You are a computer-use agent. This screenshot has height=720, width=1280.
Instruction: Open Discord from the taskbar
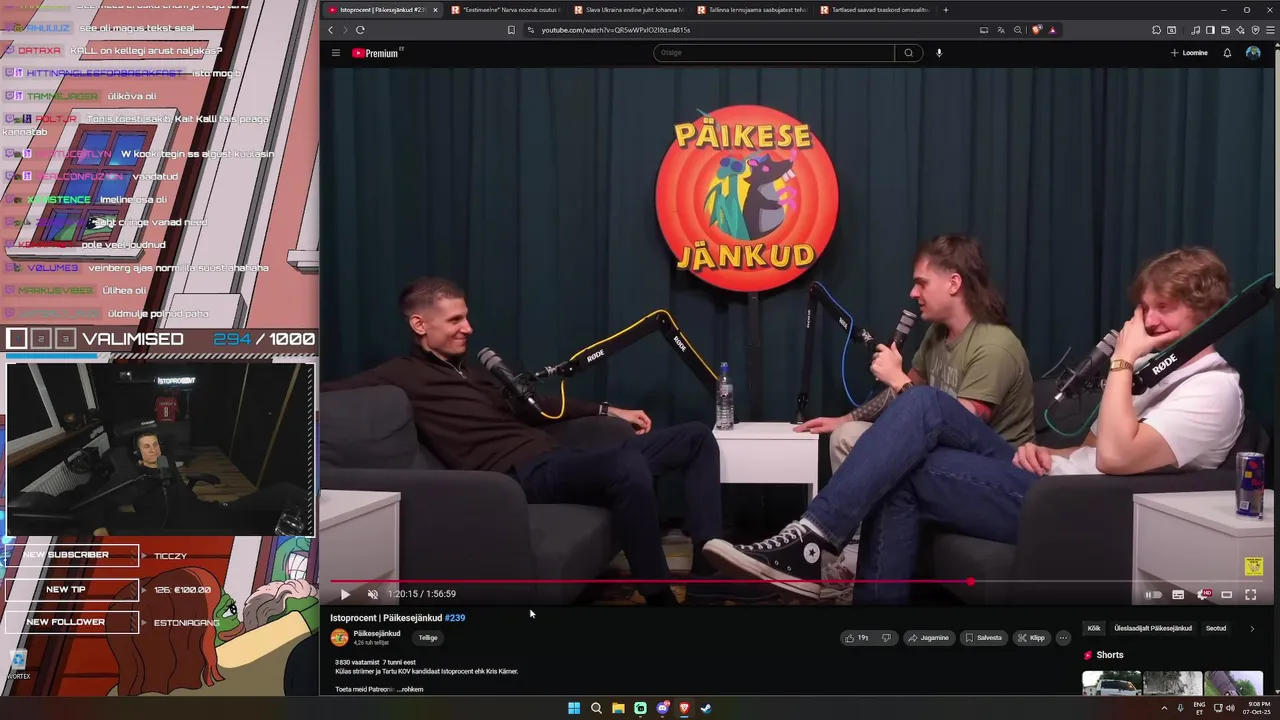pyautogui.click(x=662, y=708)
